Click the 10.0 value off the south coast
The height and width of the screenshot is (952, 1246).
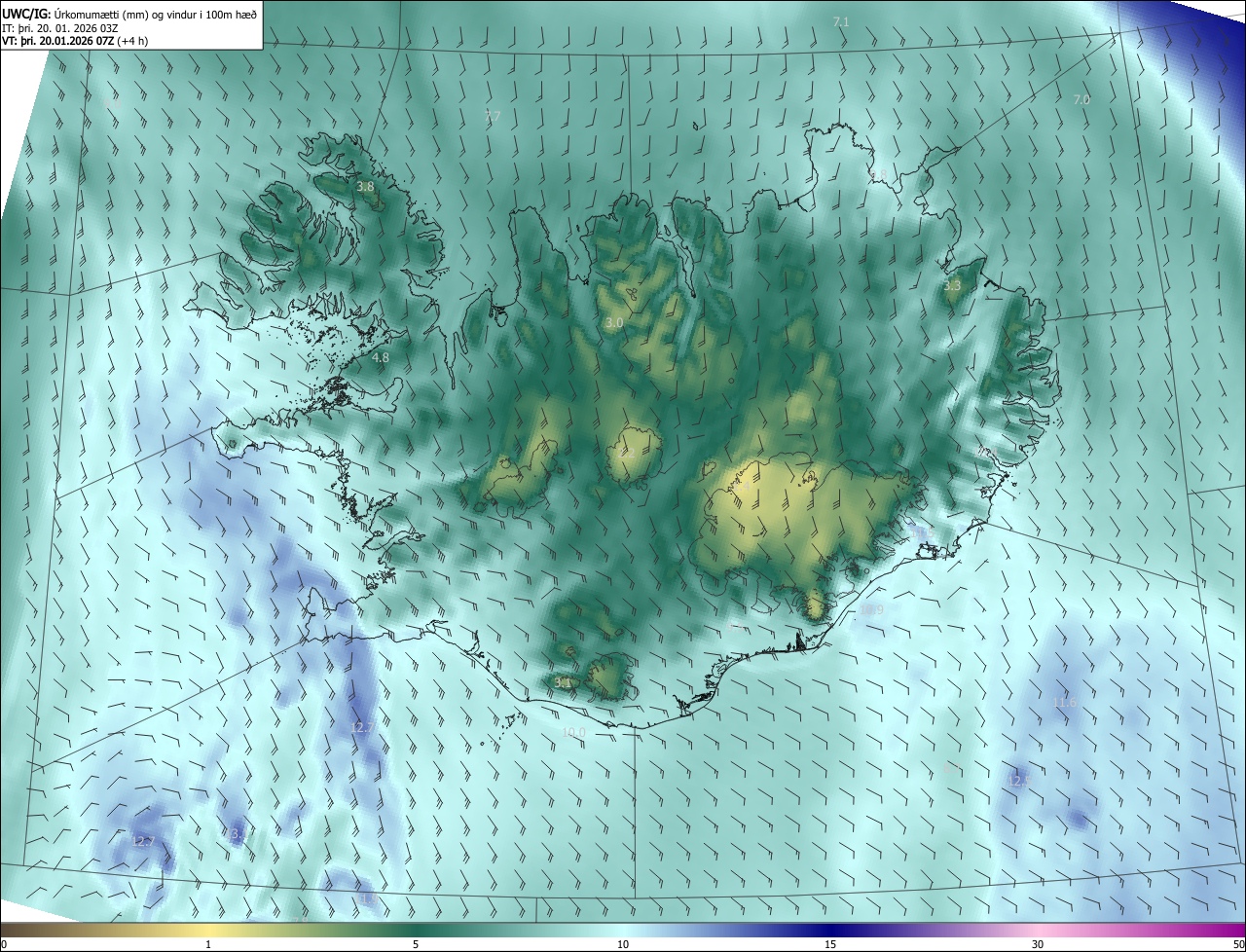tap(574, 732)
